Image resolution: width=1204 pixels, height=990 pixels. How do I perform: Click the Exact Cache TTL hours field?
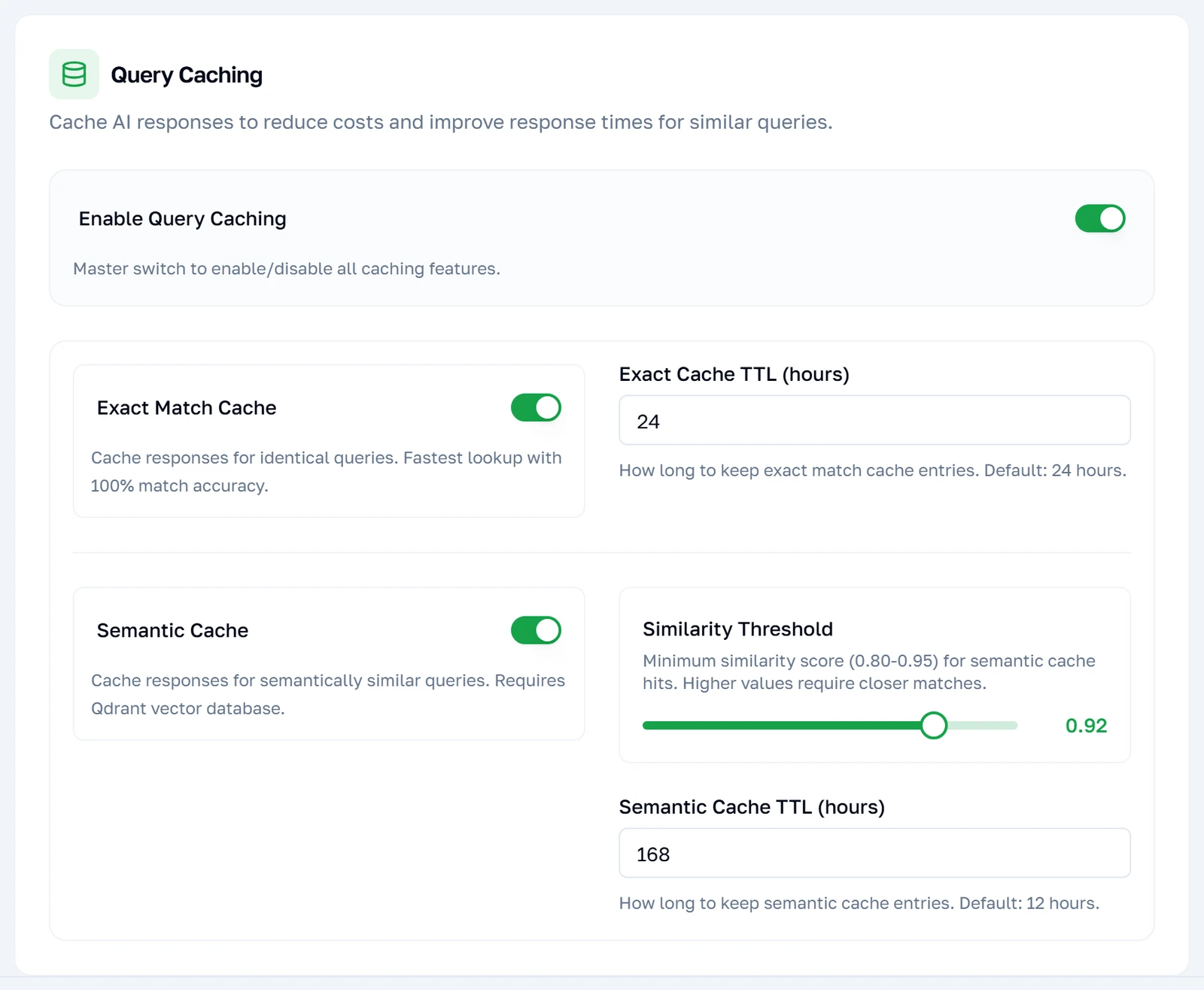tap(874, 420)
